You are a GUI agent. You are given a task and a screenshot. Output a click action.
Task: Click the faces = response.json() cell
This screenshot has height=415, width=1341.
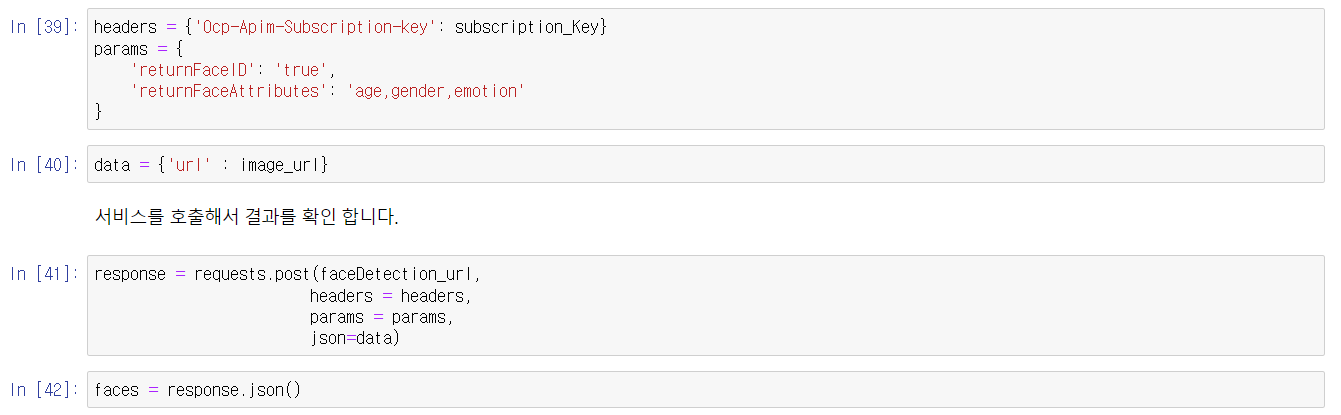[197, 390]
